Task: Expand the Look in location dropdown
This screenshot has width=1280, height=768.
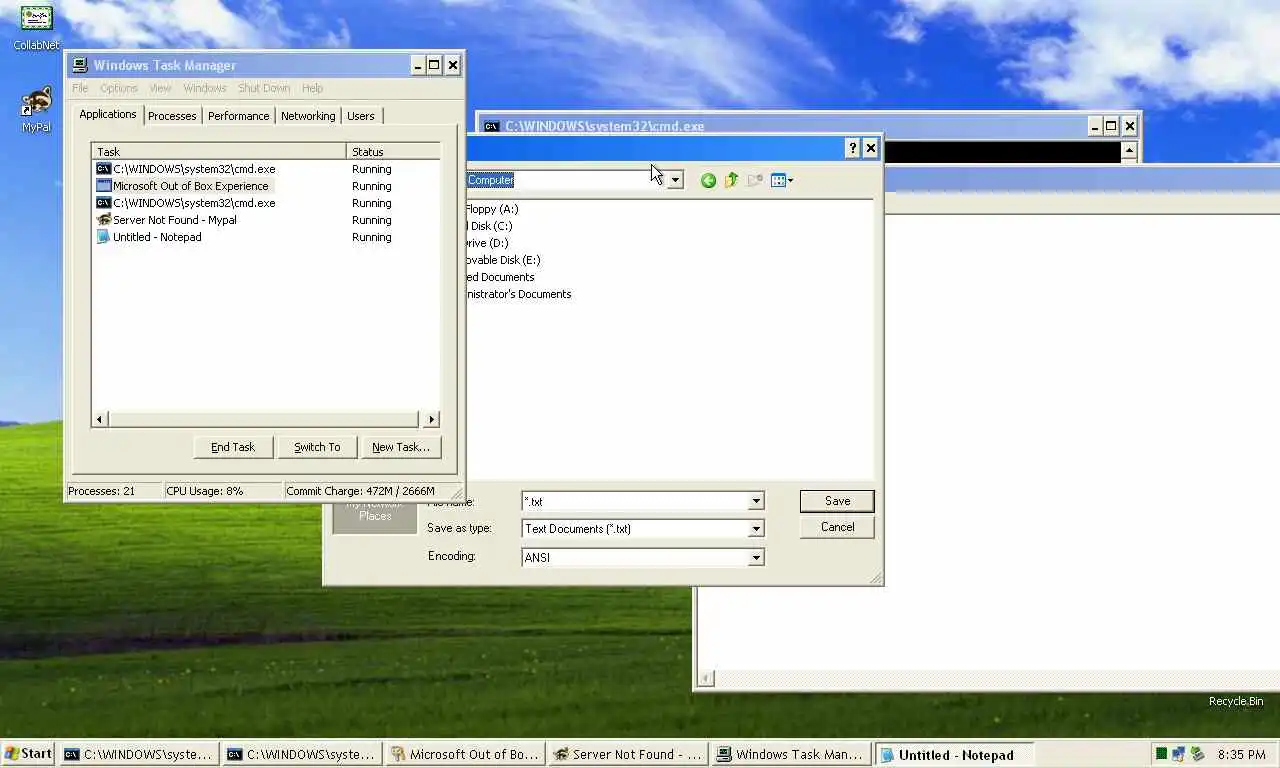Action: pos(675,180)
